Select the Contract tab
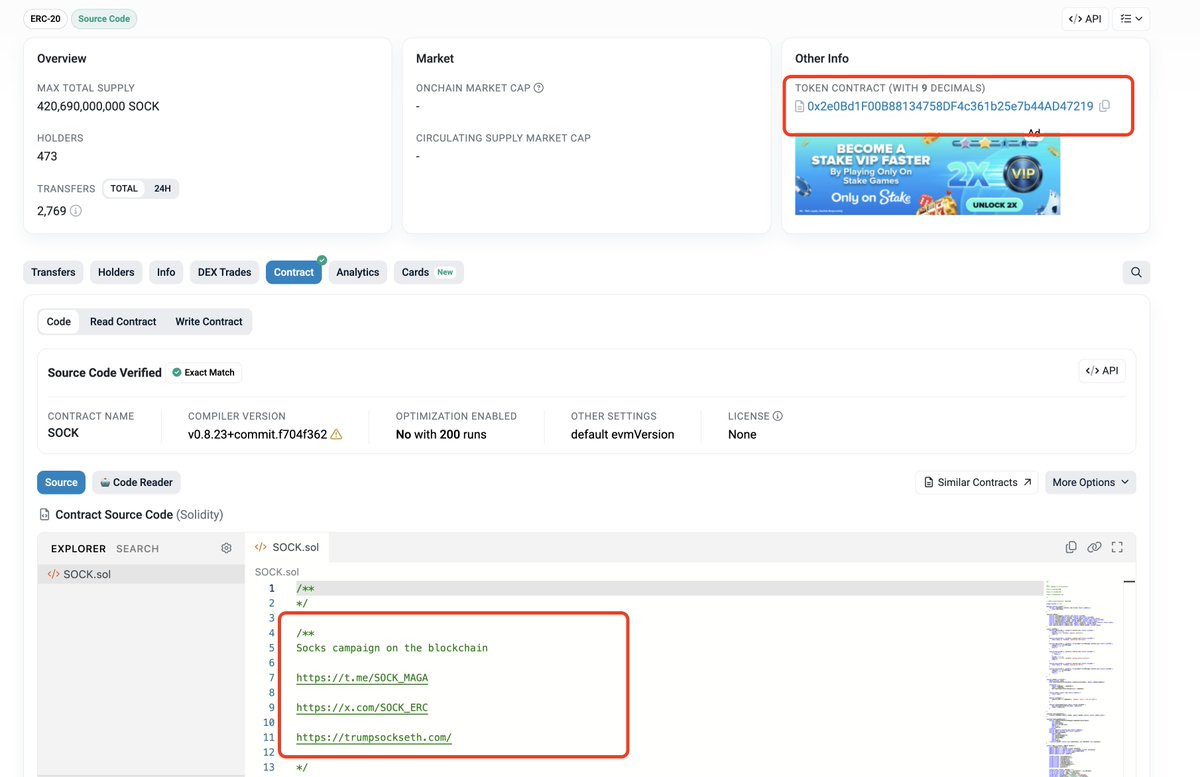1200x777 pixels. pyautogui.click(x=294, y=272)
